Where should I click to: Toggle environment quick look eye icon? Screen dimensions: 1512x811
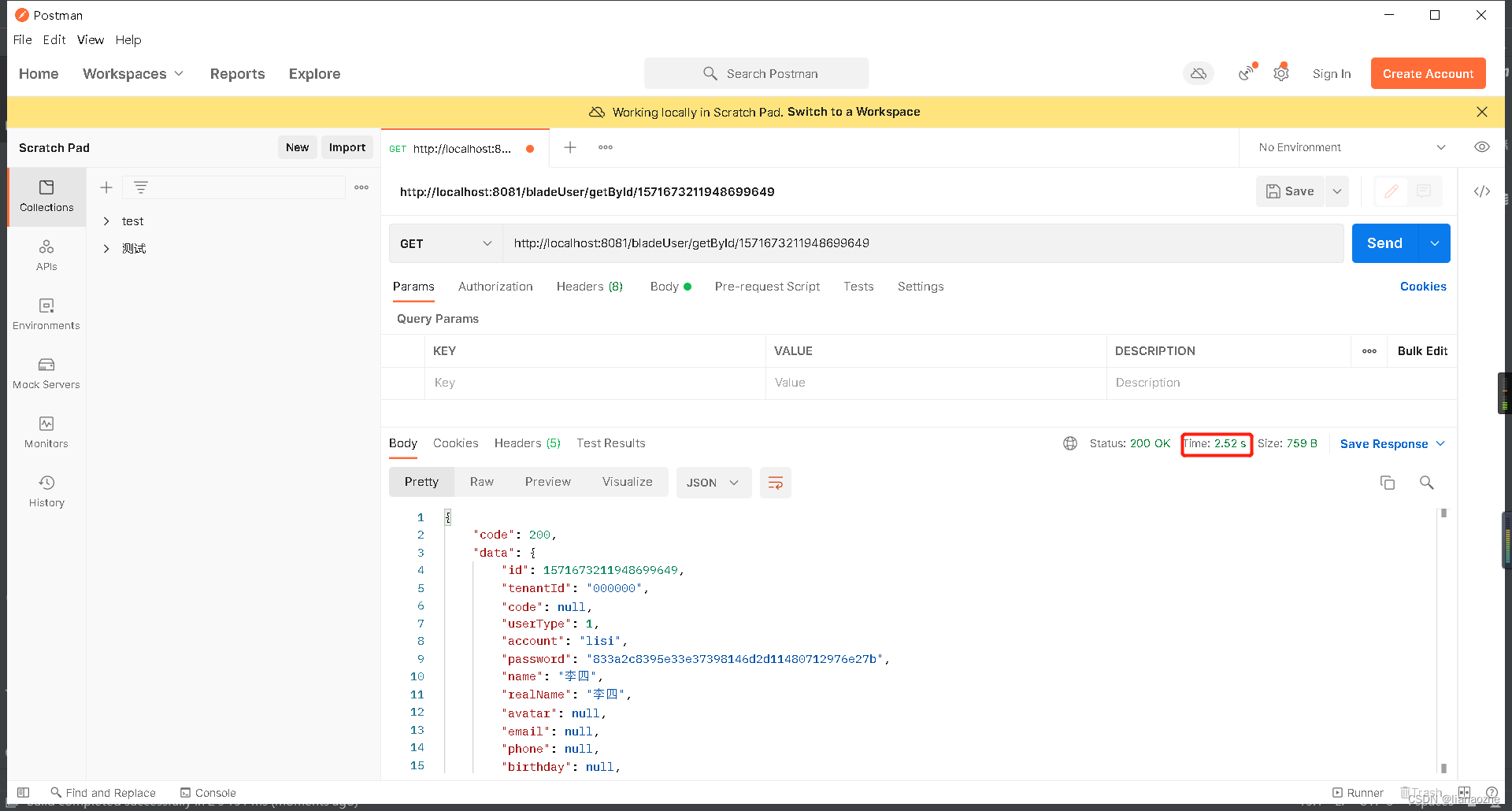point(1483,147)
